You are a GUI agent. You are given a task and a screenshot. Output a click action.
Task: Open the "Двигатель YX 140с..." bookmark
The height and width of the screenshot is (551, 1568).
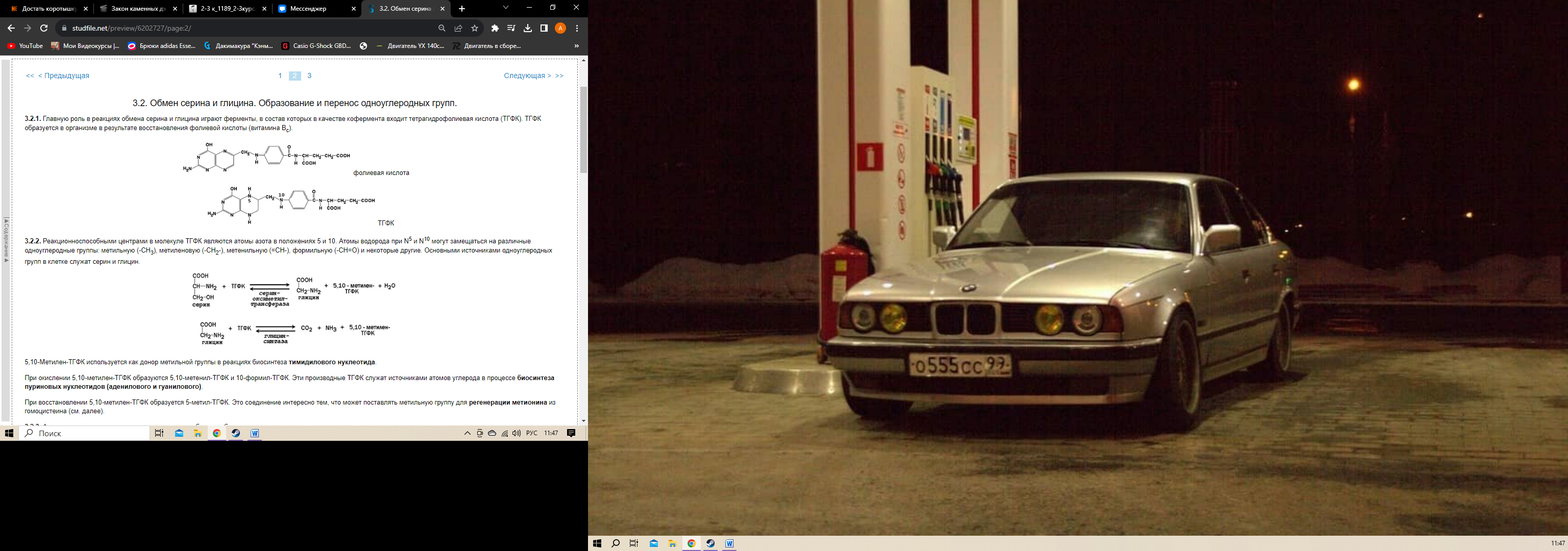pyautogui.click(x=410, y=45)
